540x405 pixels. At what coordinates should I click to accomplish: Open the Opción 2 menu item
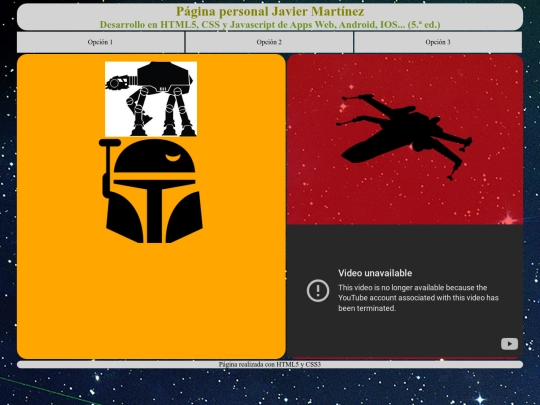(x=269, y=42)
